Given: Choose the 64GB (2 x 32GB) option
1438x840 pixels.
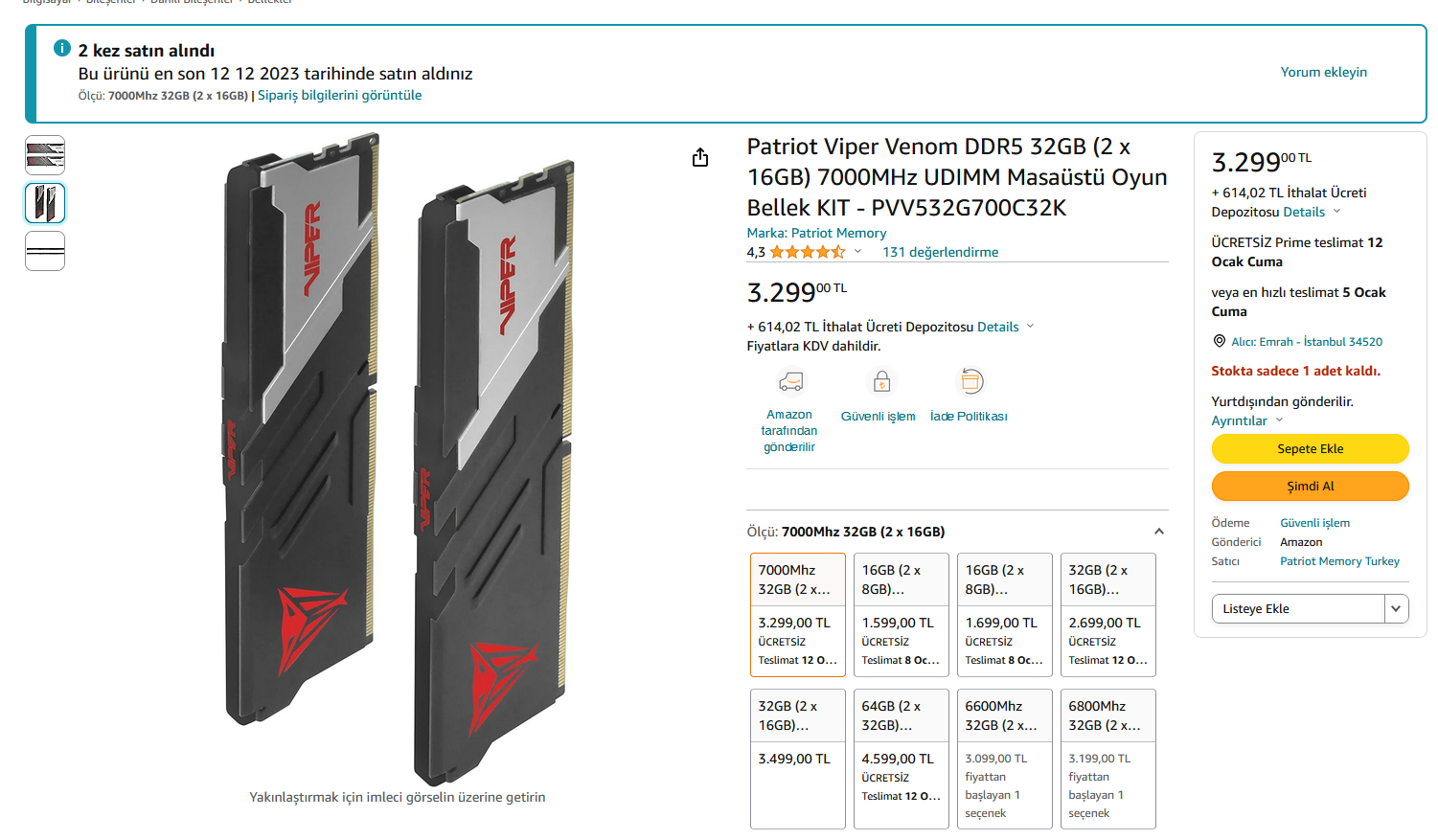Looking at the screenshot, I should 902,759.
